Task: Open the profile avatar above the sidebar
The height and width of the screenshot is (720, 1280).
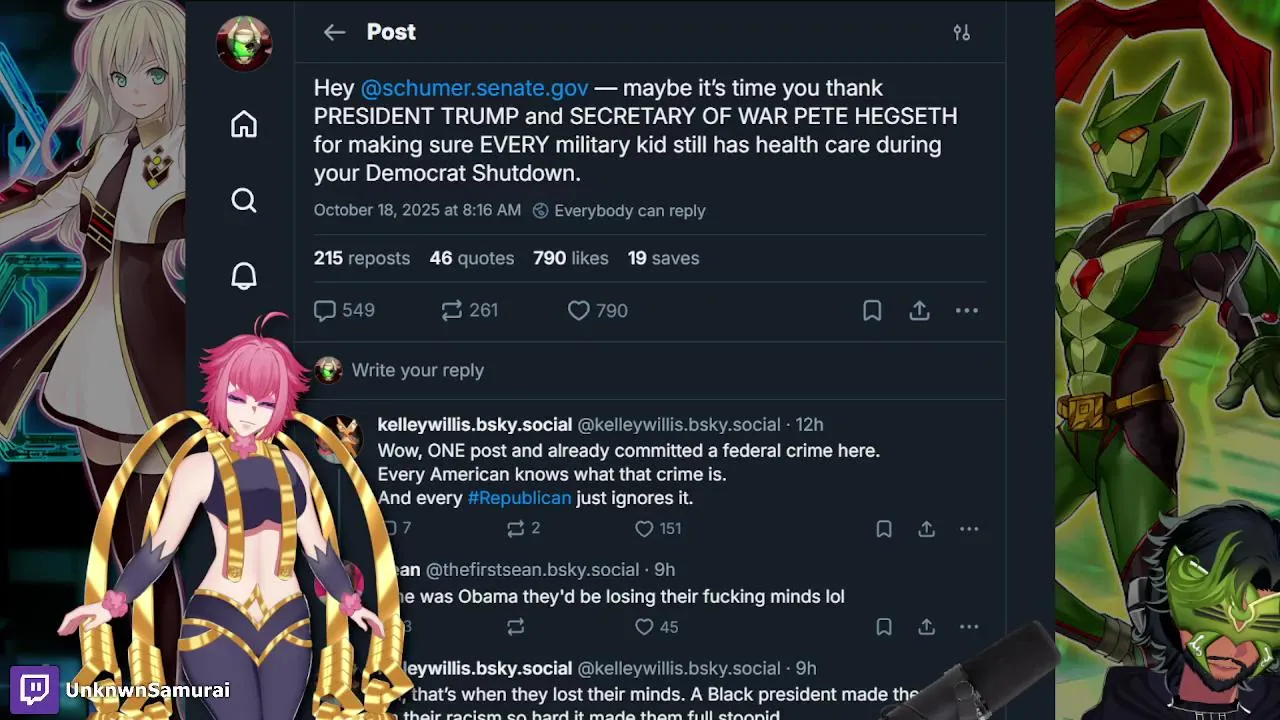Action: [244, 44]
